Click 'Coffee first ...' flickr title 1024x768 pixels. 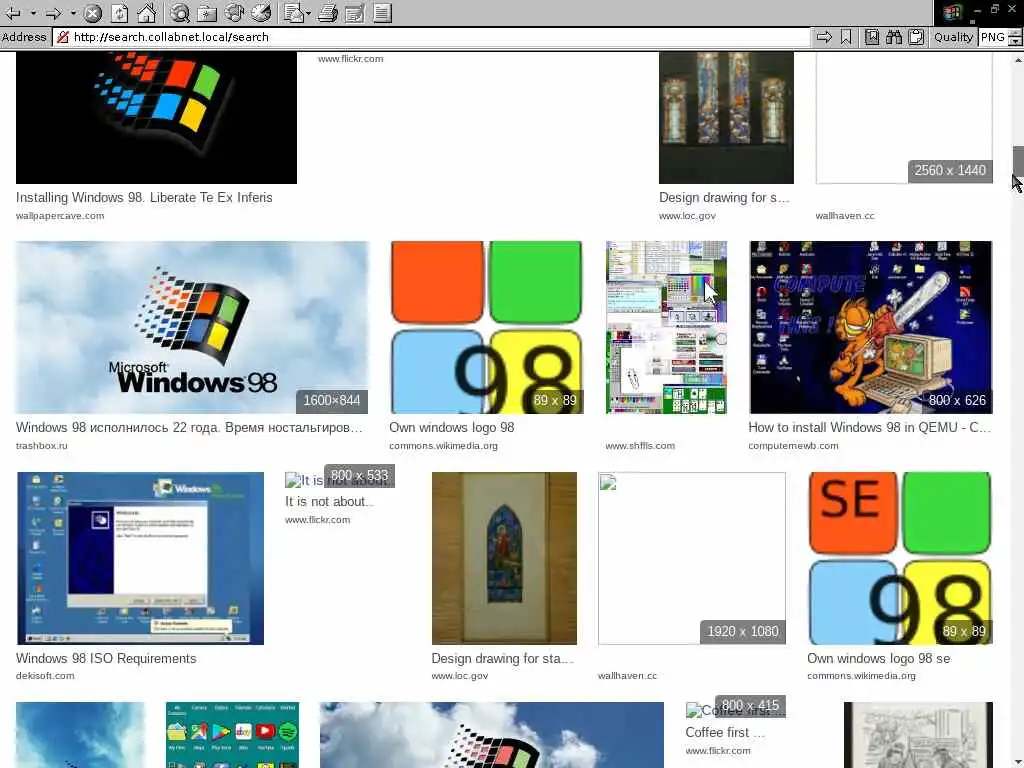pos(725,732)
